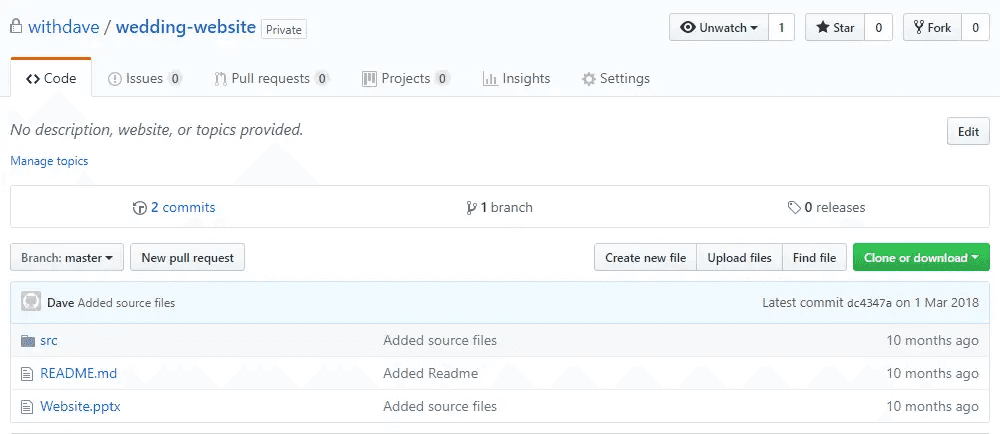Click Find file button

814,257
